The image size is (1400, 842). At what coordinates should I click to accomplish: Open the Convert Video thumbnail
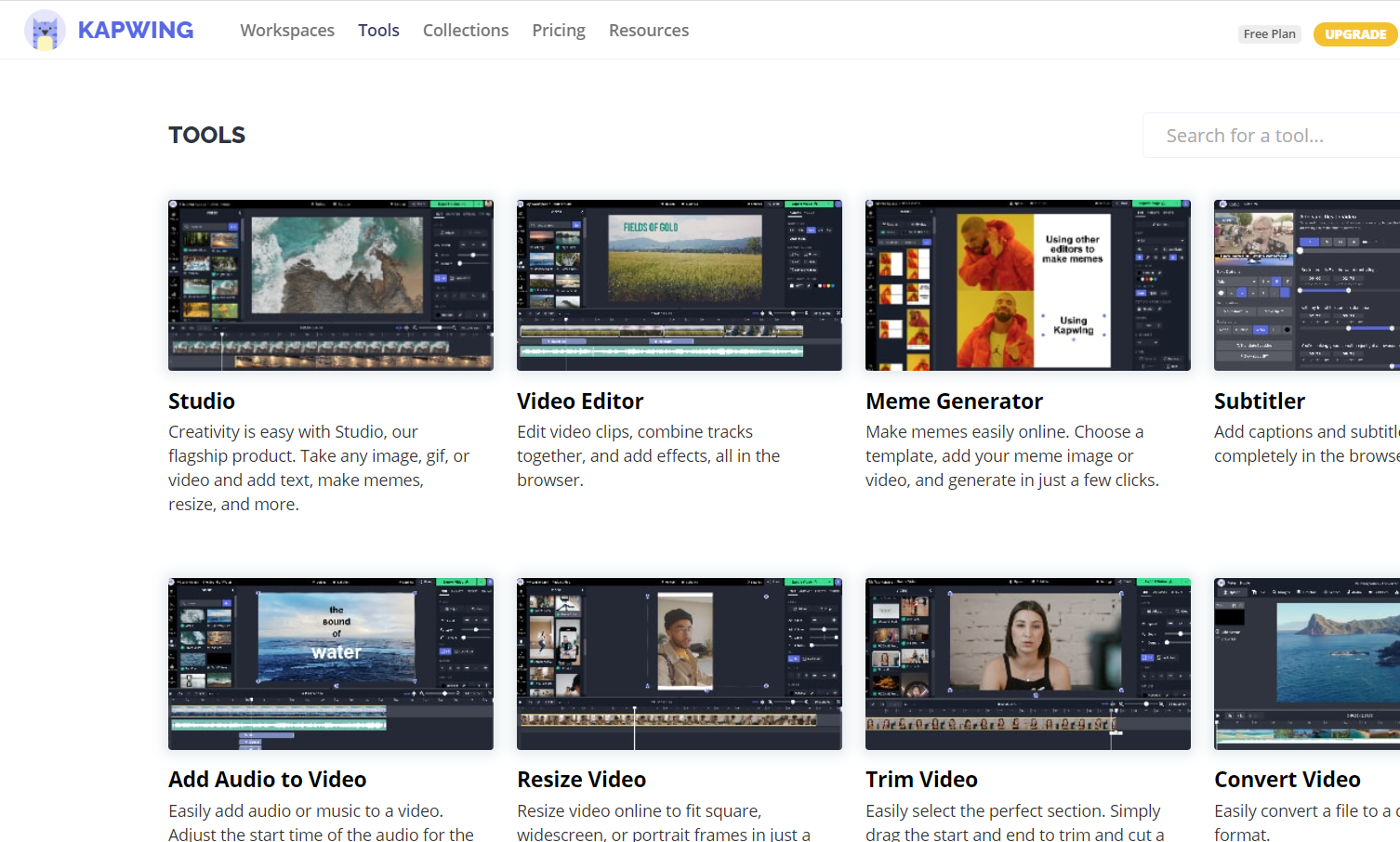1307,664
